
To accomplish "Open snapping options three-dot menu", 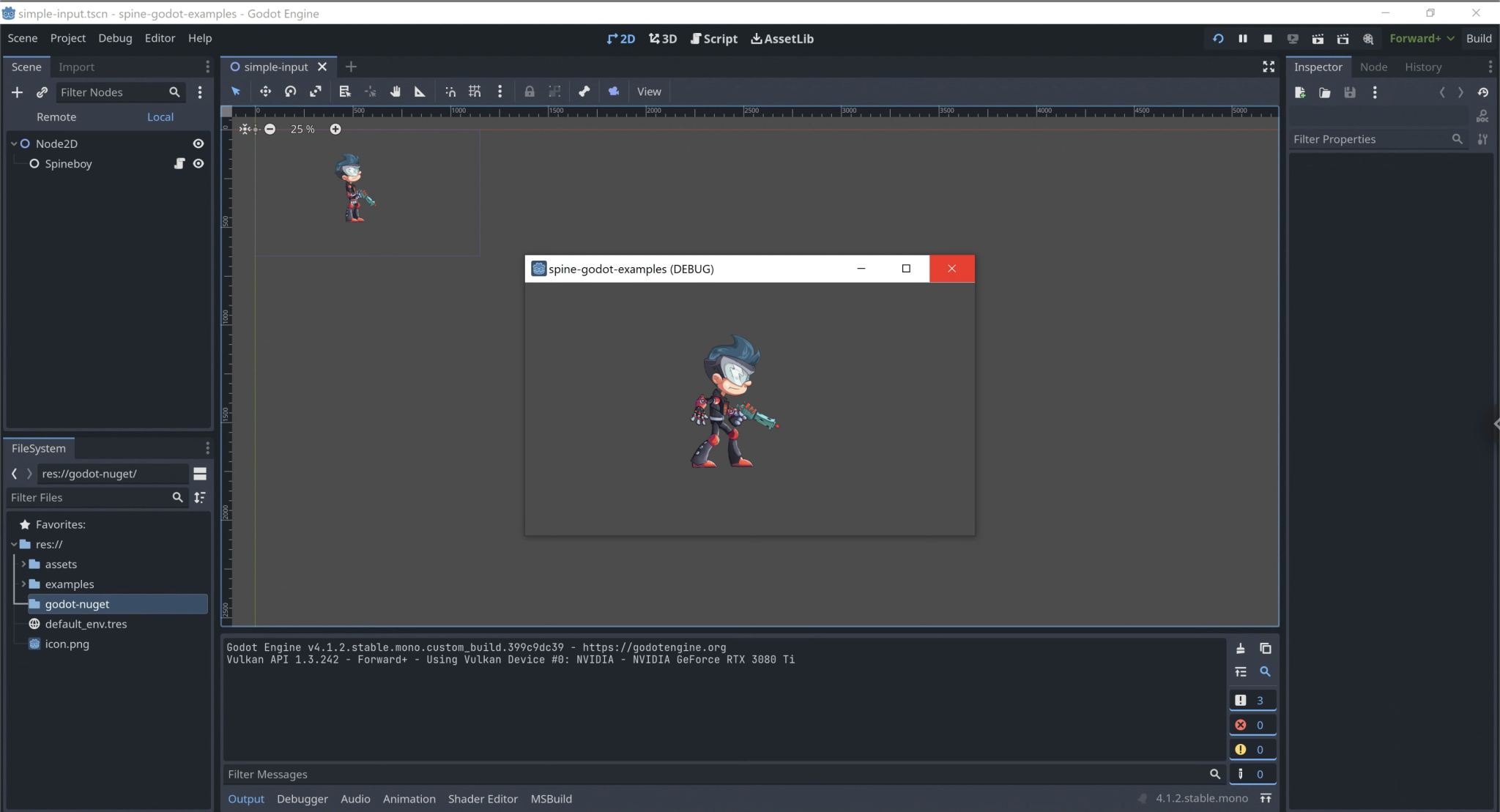I will [x=500, y=92].
